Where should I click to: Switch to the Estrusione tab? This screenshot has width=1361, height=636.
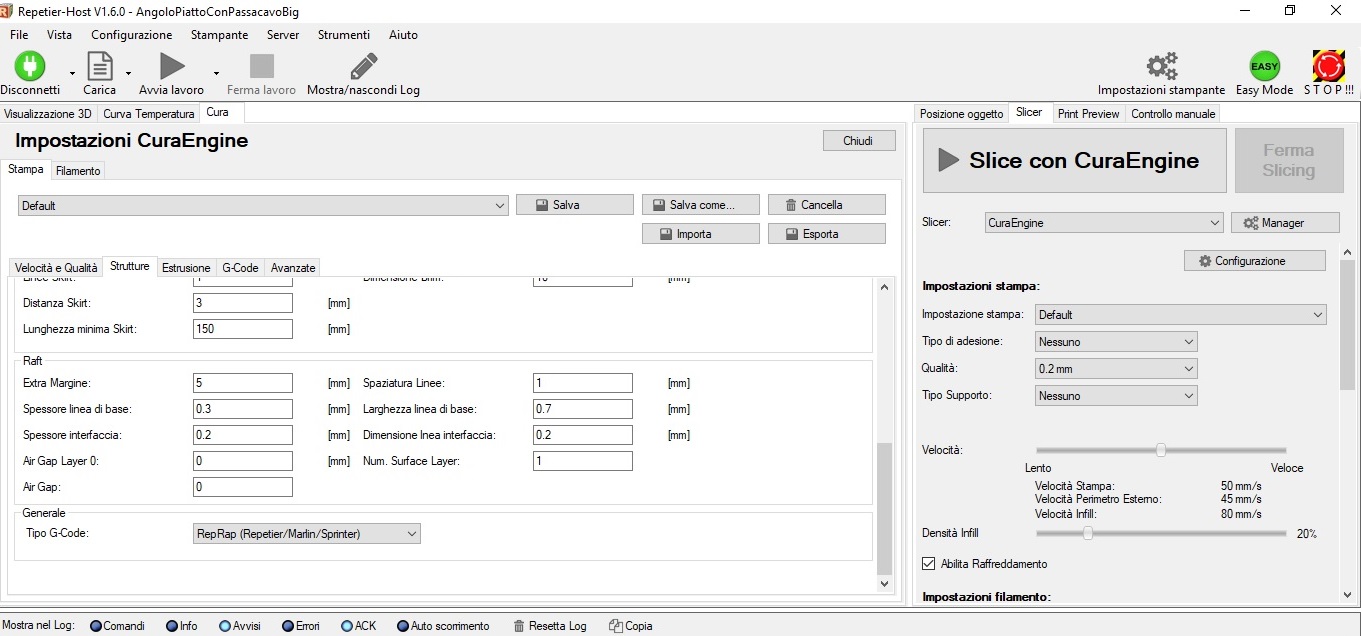(x=186, y=268)
